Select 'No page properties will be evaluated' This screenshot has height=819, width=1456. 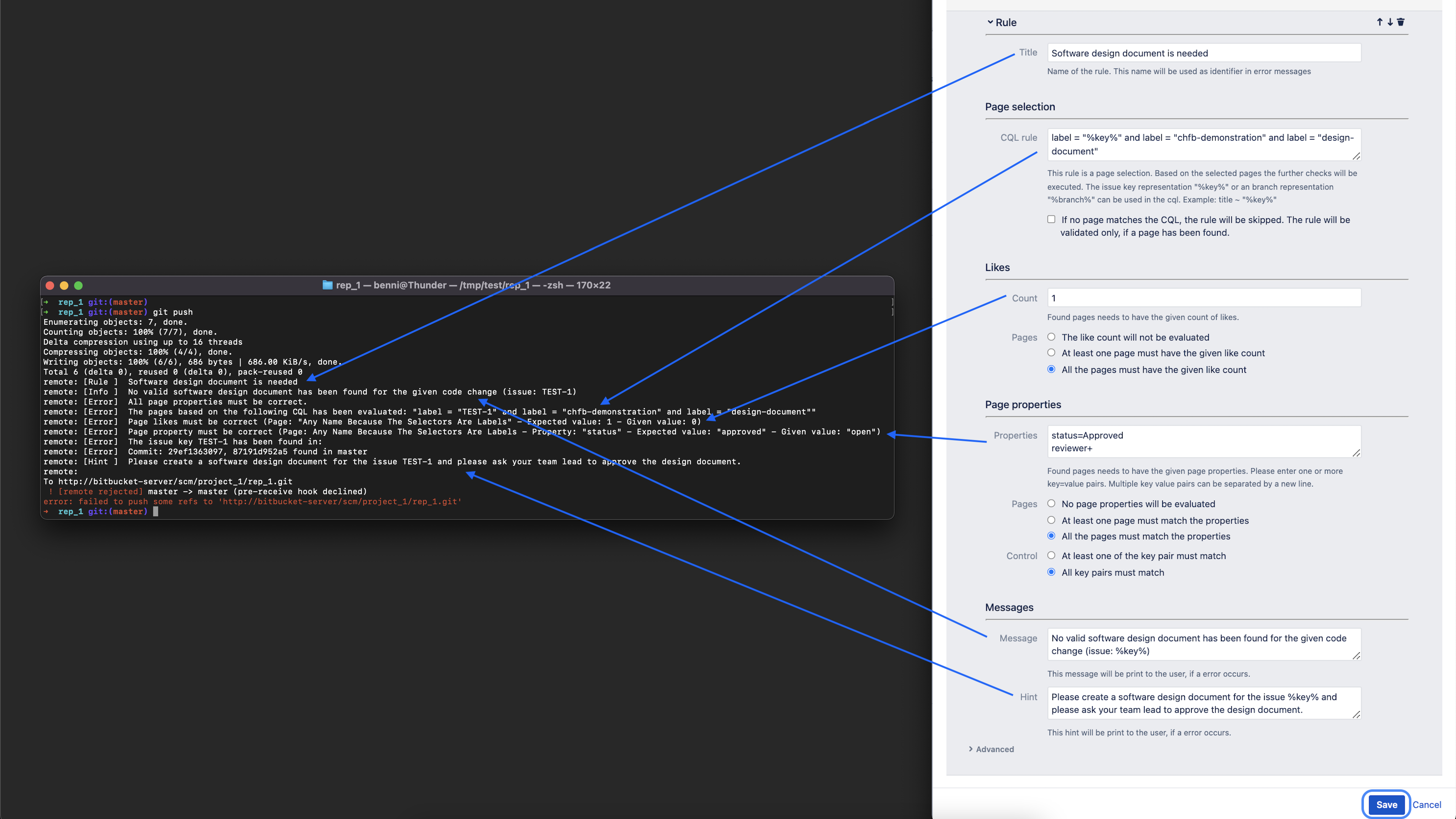(x=1051, y=504)
